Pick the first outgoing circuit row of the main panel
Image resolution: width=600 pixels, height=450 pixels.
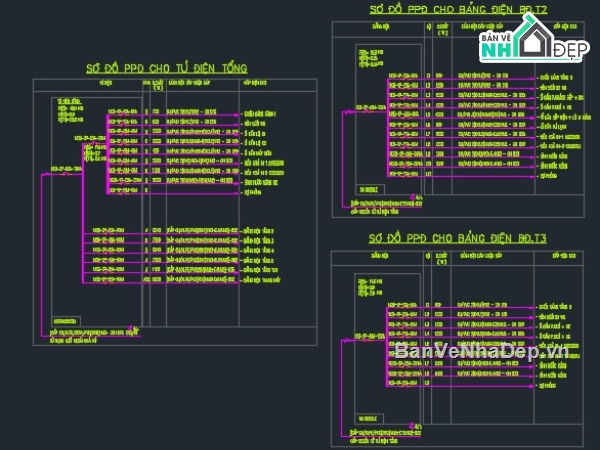tap(124, 114)
